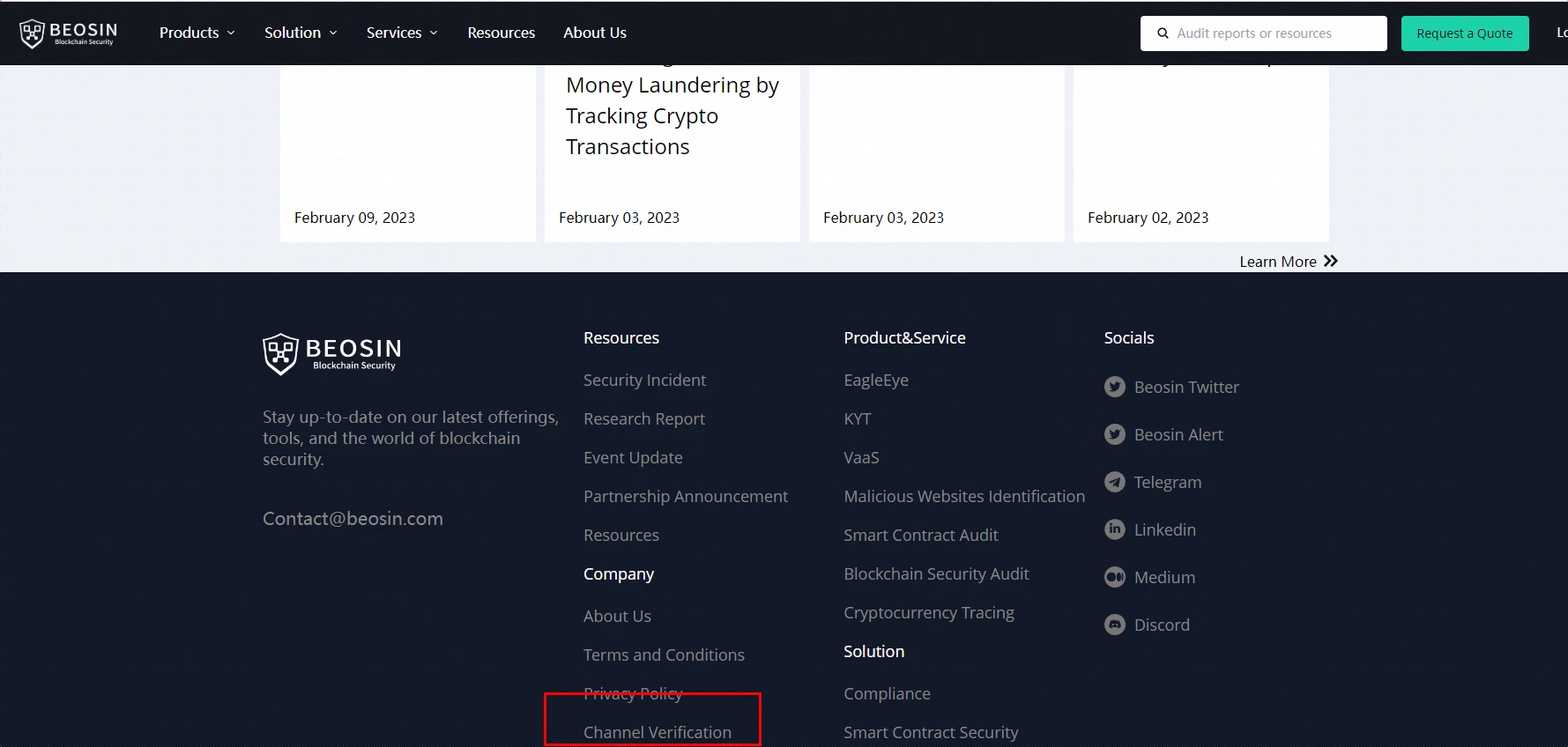Viewport: 1568px width, 747px height.
Task: Expand the Services dropdown menu
Action: 402,33
